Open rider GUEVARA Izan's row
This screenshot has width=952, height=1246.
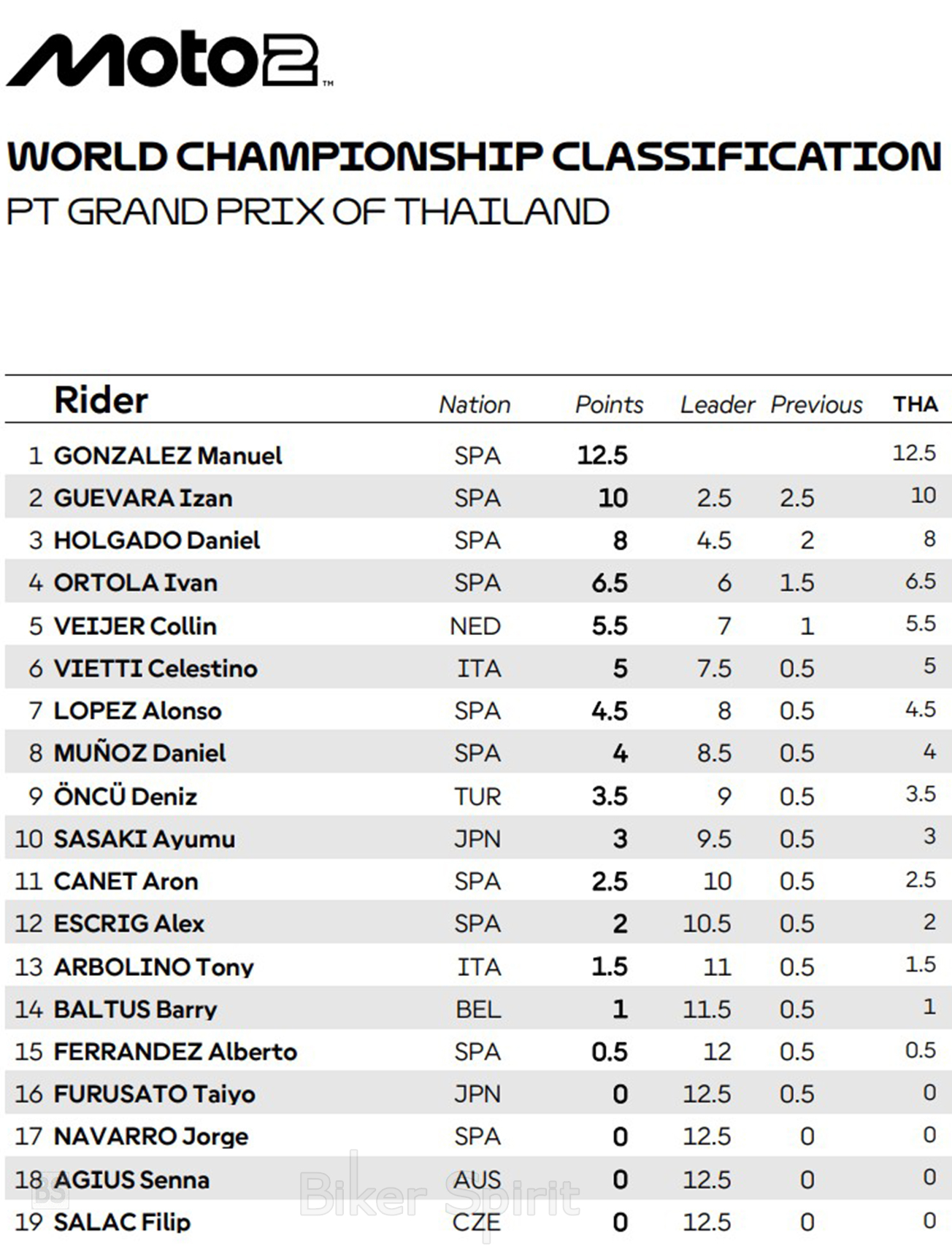pyautogui.click(x=143, y=498)
